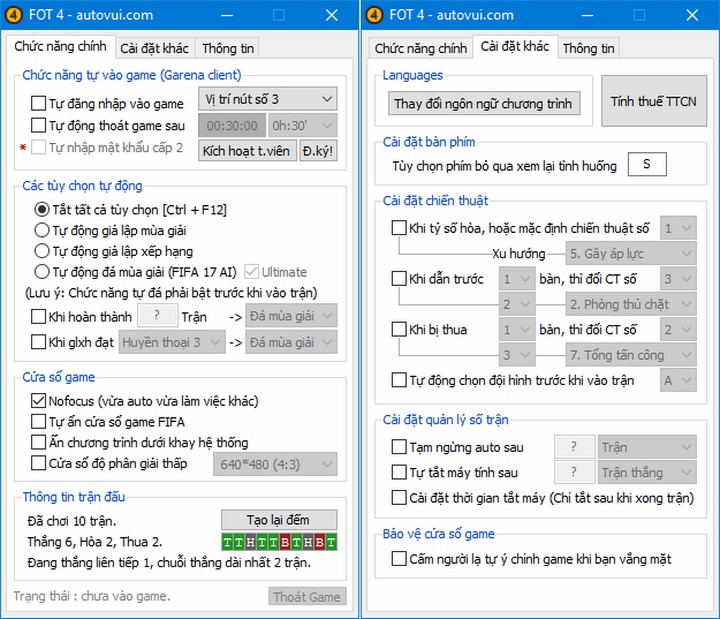The height and width of the screenshot is (619, 720).
Task: Enable Tự động chọn đội hình trước khi vào trận
Action: coord(399,380)
